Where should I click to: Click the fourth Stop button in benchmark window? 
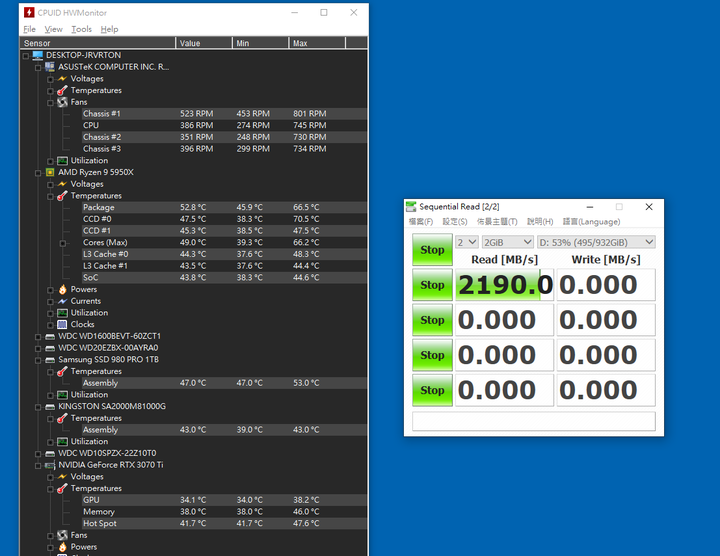tap(432, 355)
